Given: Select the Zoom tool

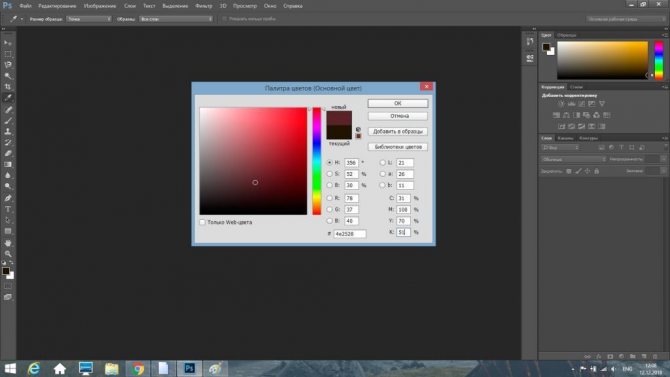Looking at the screenshot, I should [8, 253].
